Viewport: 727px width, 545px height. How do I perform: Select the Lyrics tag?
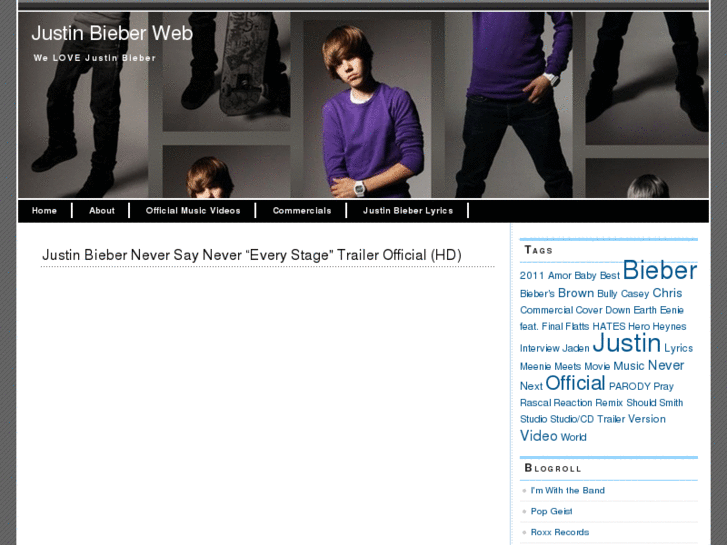click(x=678, y=348)
